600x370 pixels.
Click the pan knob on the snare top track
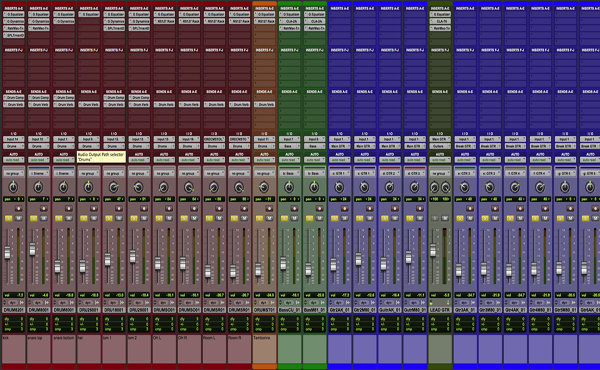tap(38, 187)
